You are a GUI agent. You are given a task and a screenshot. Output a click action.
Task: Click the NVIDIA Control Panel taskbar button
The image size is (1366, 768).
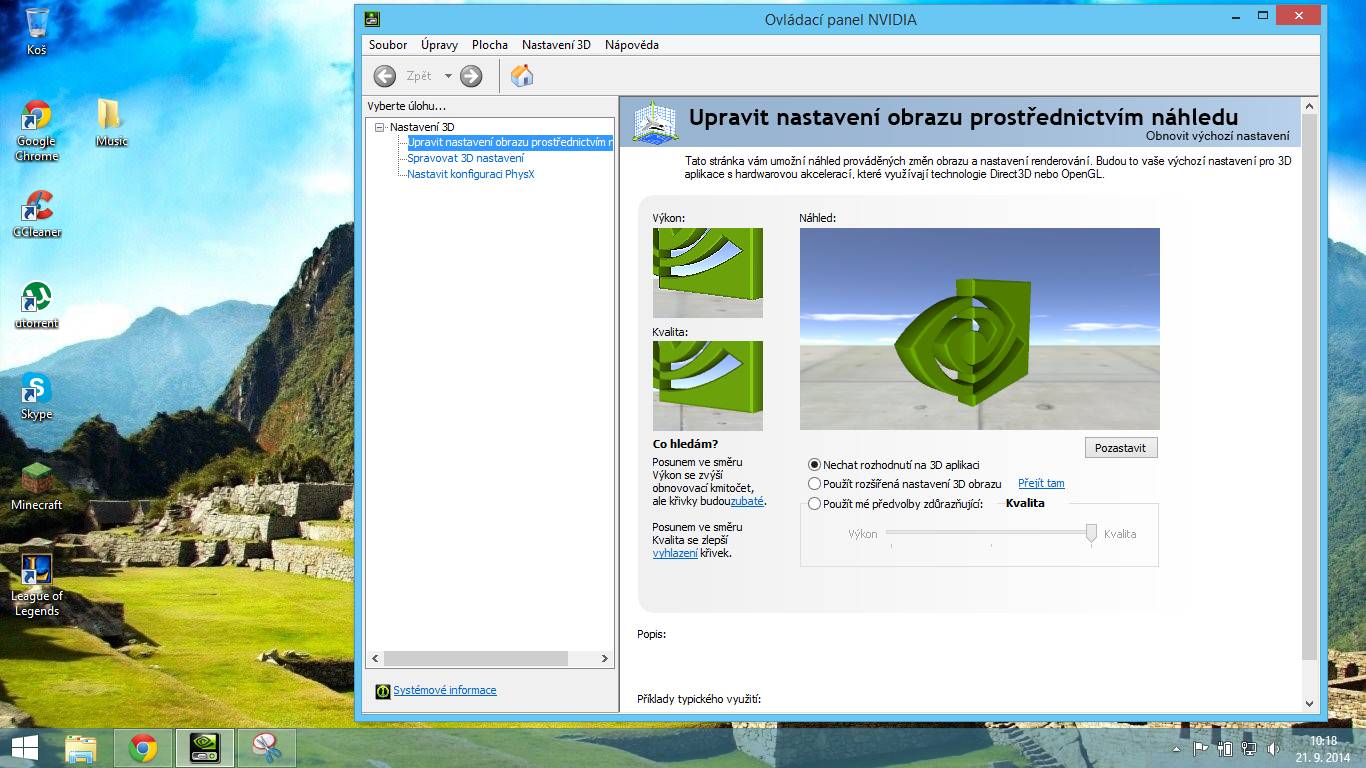tap(205, 748)
